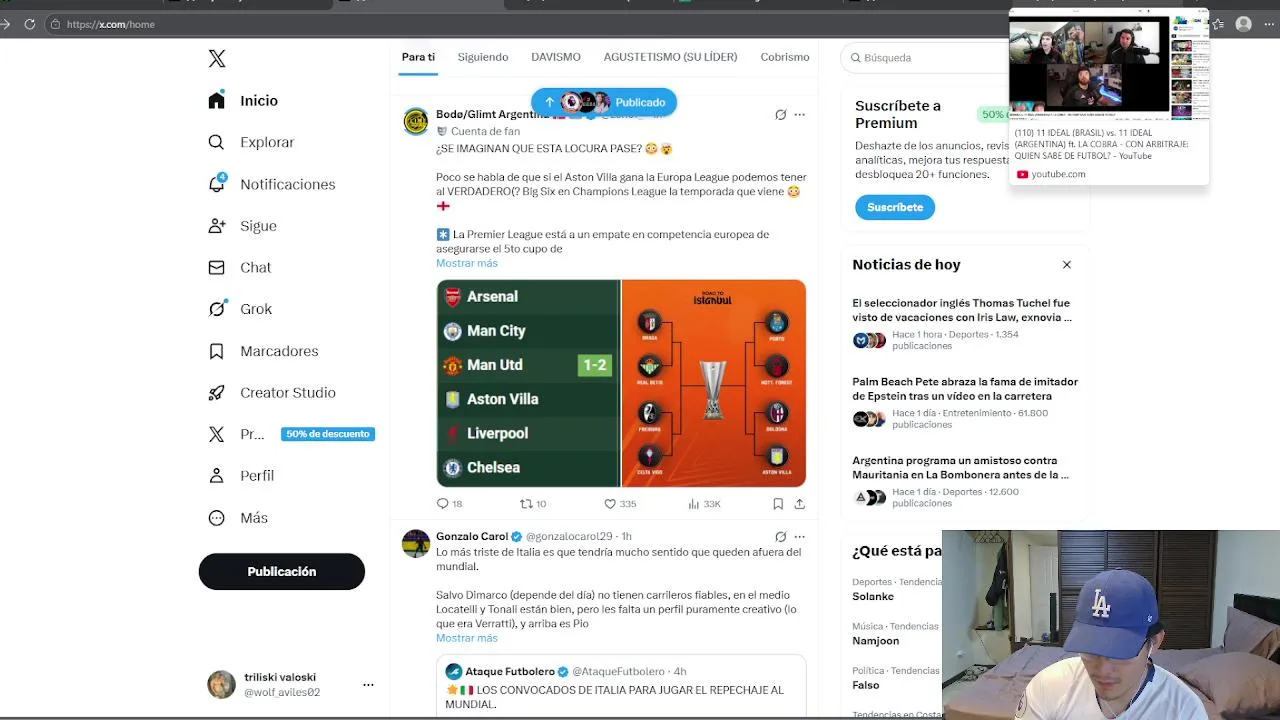The height and width of the screenshot is (720, 1280).
Task: Open Notificaciones with the bell icon
Action: 271,184
